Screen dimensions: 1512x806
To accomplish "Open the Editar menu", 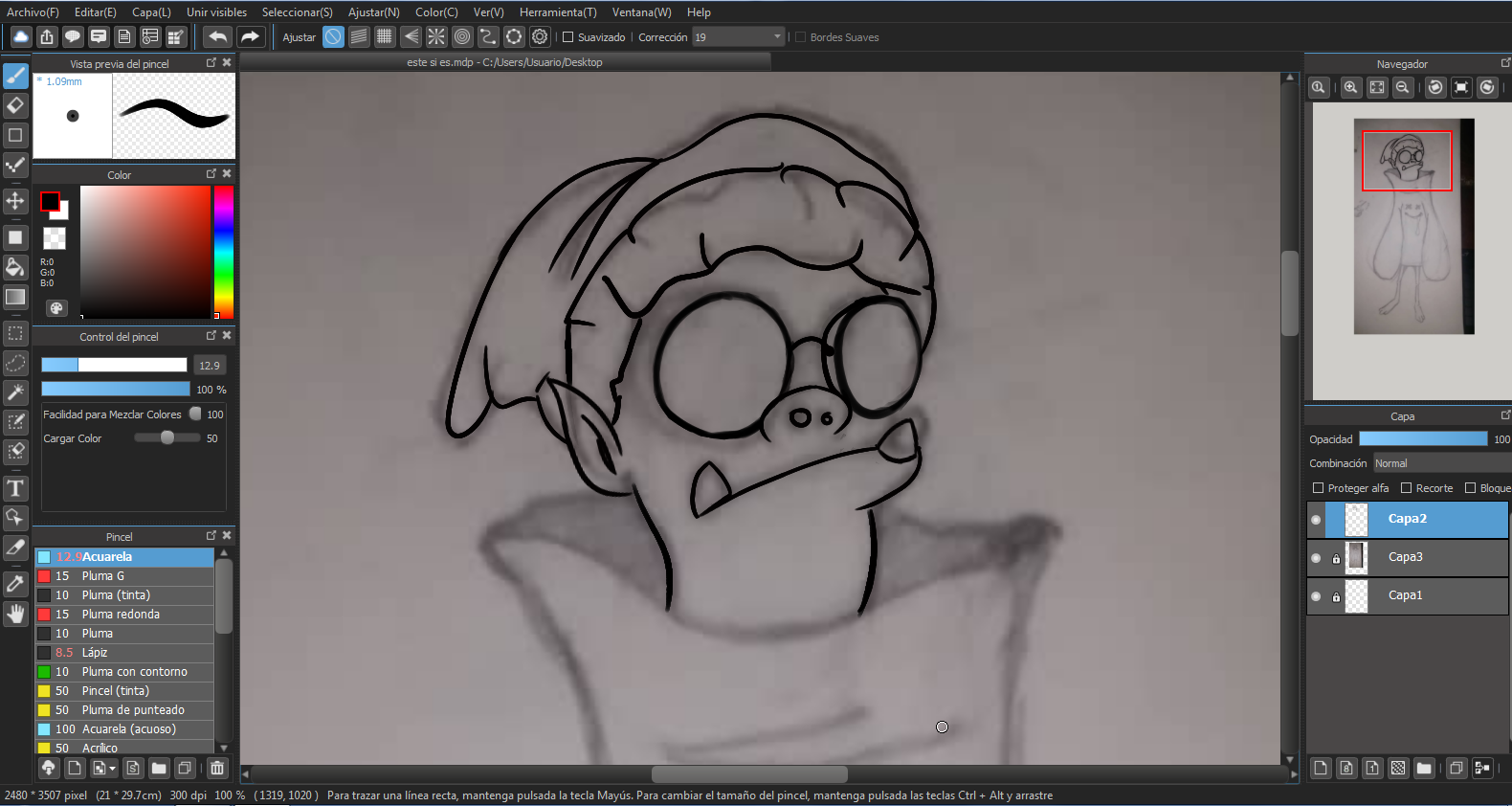I will [x=96, y=12].
